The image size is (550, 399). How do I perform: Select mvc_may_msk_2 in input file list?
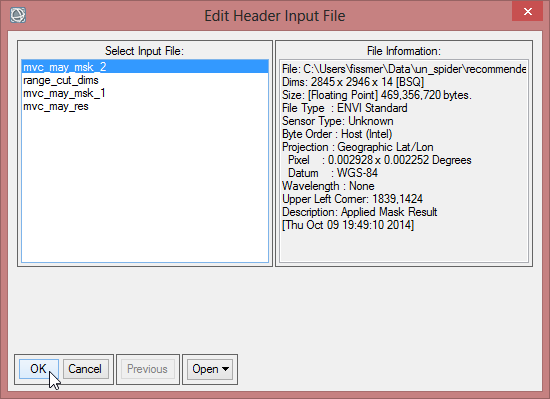pos(145,67)
